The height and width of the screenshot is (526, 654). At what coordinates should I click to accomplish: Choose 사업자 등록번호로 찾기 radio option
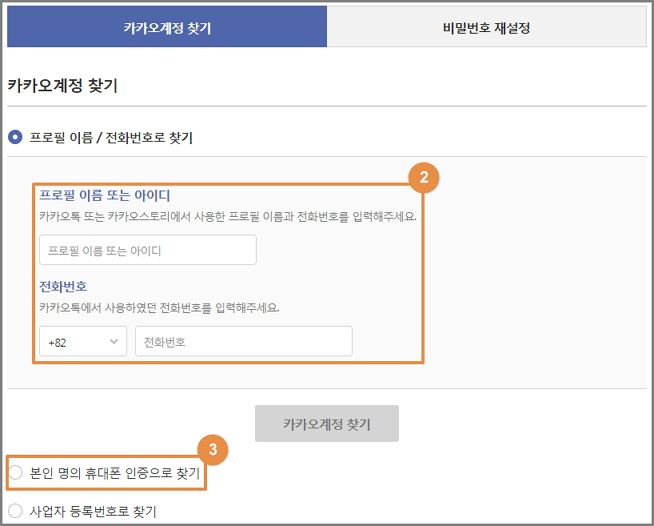point(15,511)
